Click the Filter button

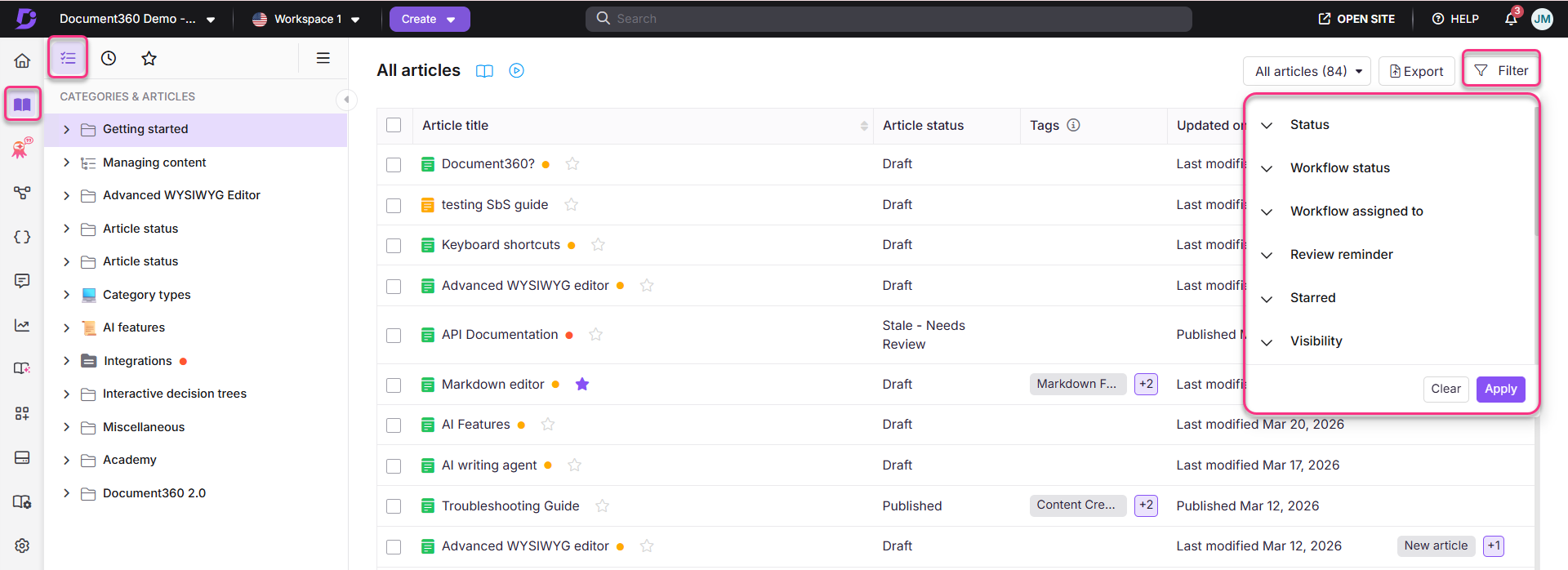coord(1501,70)
